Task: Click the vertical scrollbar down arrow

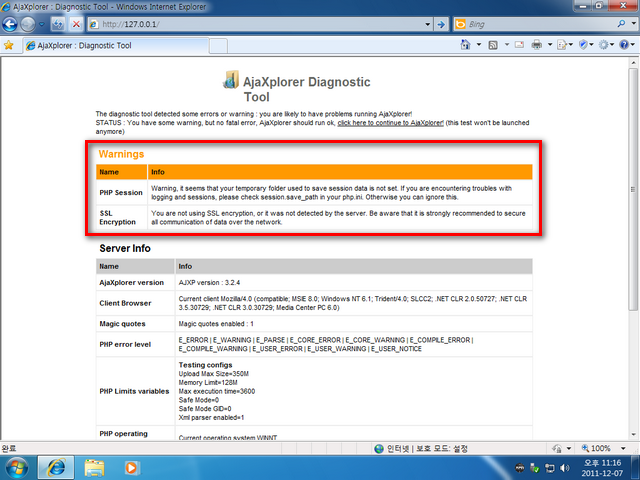Action: (633, 435)
